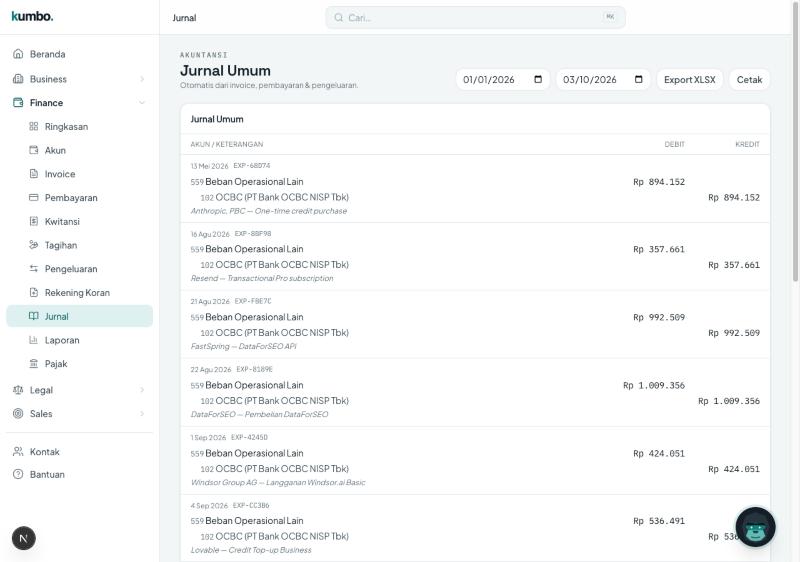This screenshot has width=800, height=562.
Task: Open Bantuan link
Action: (80, 474)
